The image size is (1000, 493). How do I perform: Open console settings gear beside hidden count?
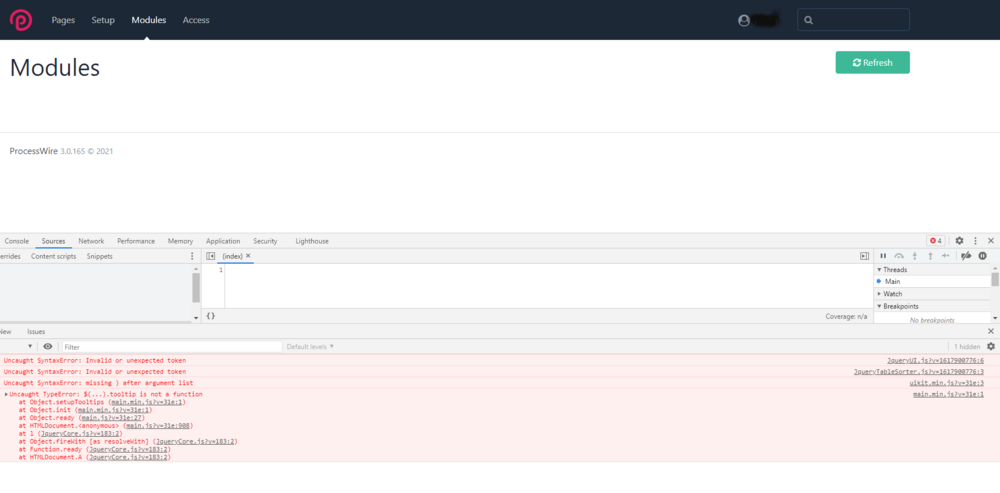[x=991, y=346]
